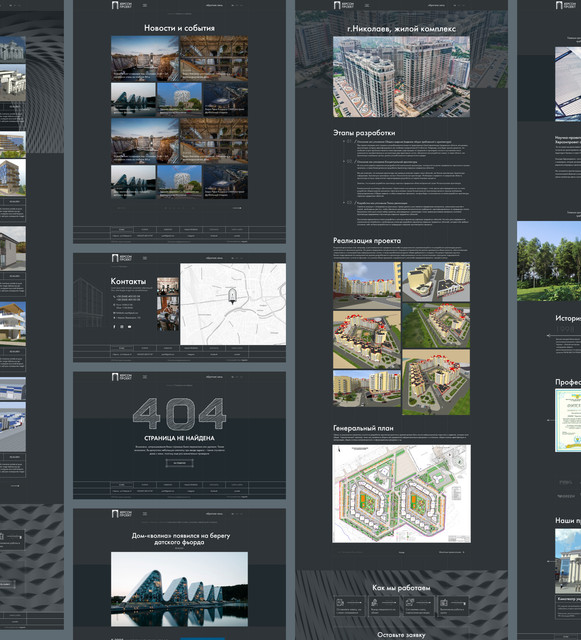
Task: Open top-right render in Реализация проекта gallery
Action: coord(436,282)
